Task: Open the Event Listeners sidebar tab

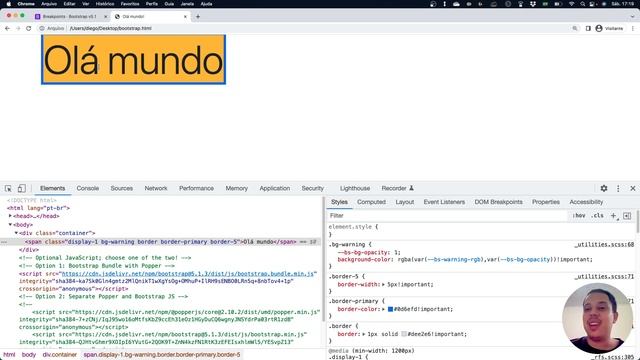Action: pos(444,202)
